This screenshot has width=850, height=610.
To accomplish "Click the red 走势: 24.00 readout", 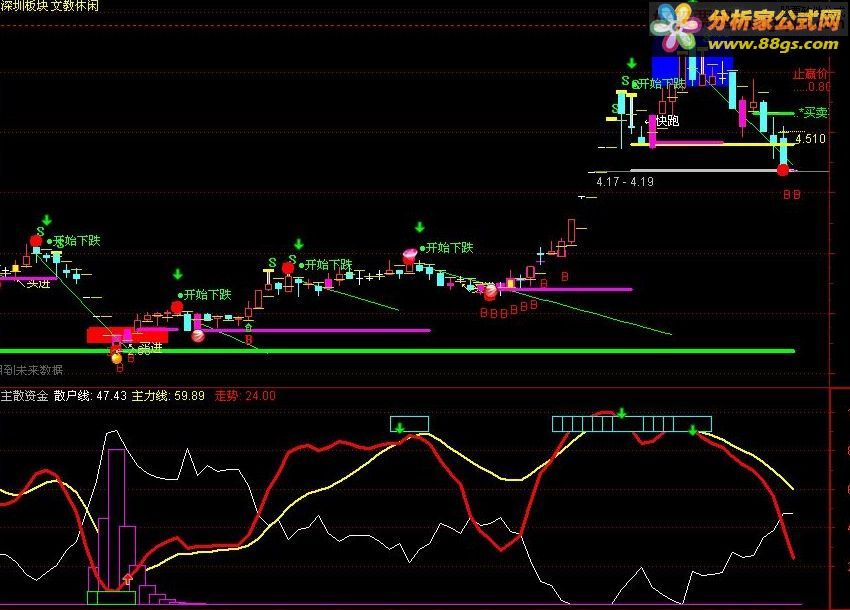I will click(x=245, y=396).
